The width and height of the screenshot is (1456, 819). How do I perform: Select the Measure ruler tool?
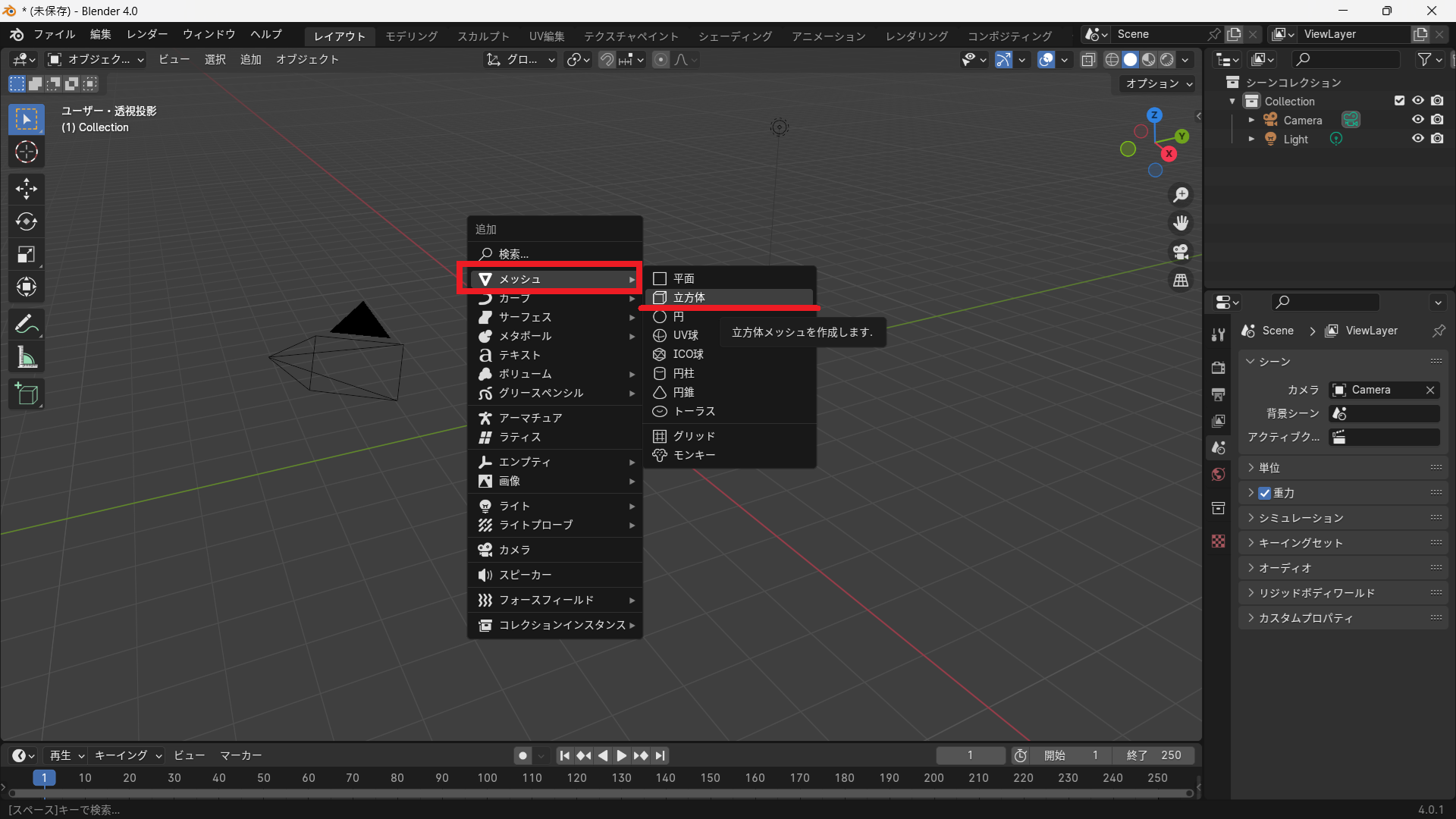[27, 358]
